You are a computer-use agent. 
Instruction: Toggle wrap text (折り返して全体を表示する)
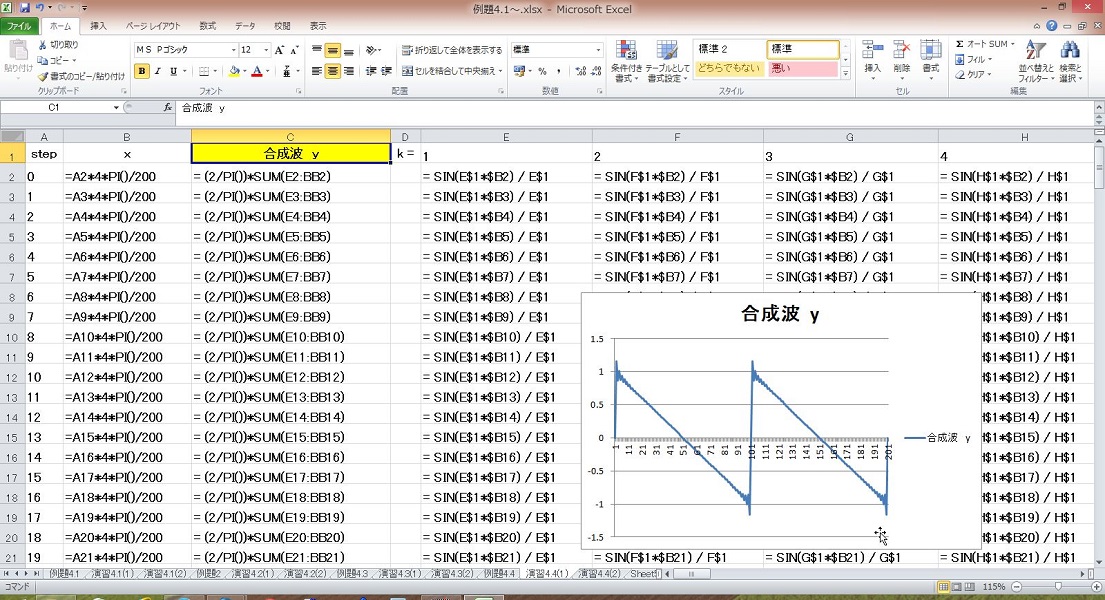[x=452, y=50]
